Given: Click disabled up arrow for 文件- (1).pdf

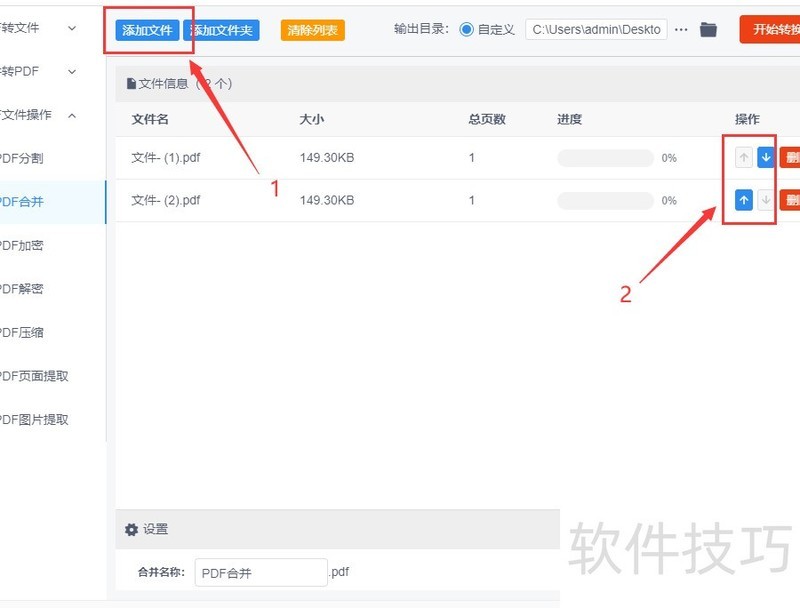Looking at the screenshot, I should point(744,158).
